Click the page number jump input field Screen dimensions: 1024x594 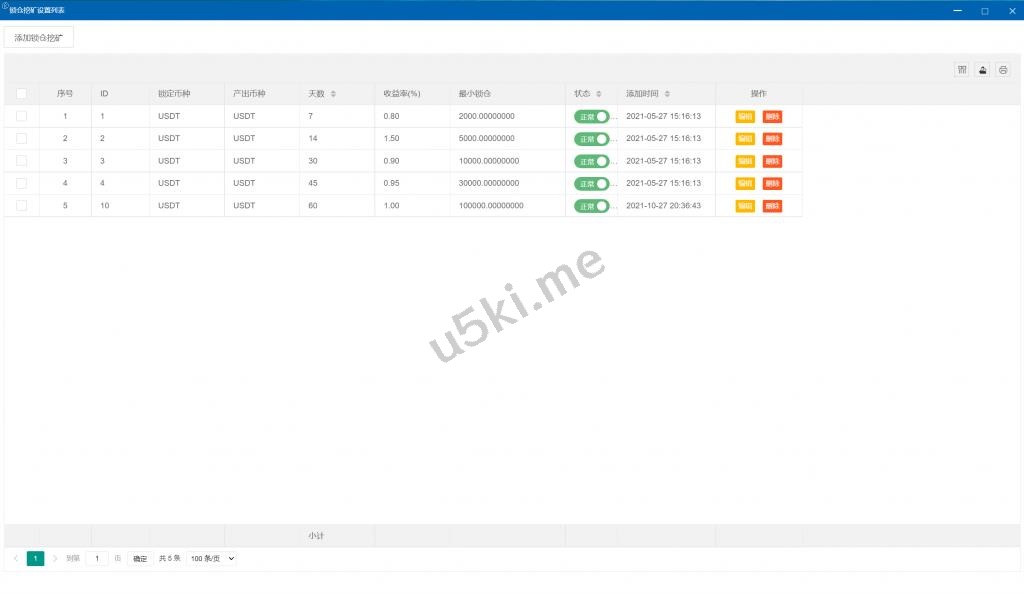click(x=97, y=558)
